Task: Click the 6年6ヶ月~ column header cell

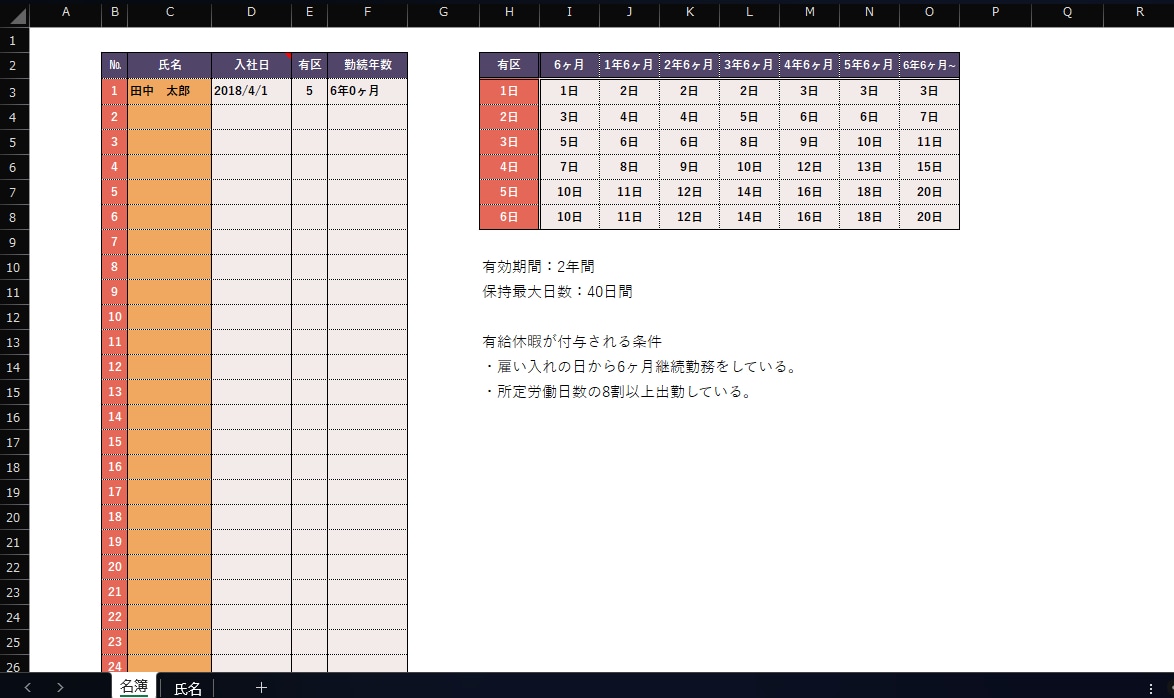Action: [x=929, y=65]
